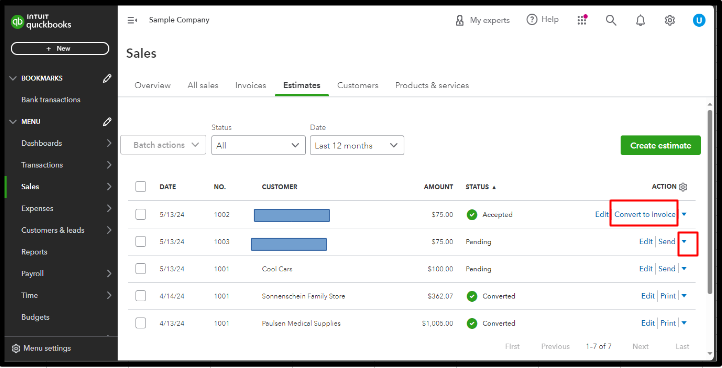Viewport: 722px width, 368px height.
Task: Expand Transactions submenu
Action: pos(109,165)
